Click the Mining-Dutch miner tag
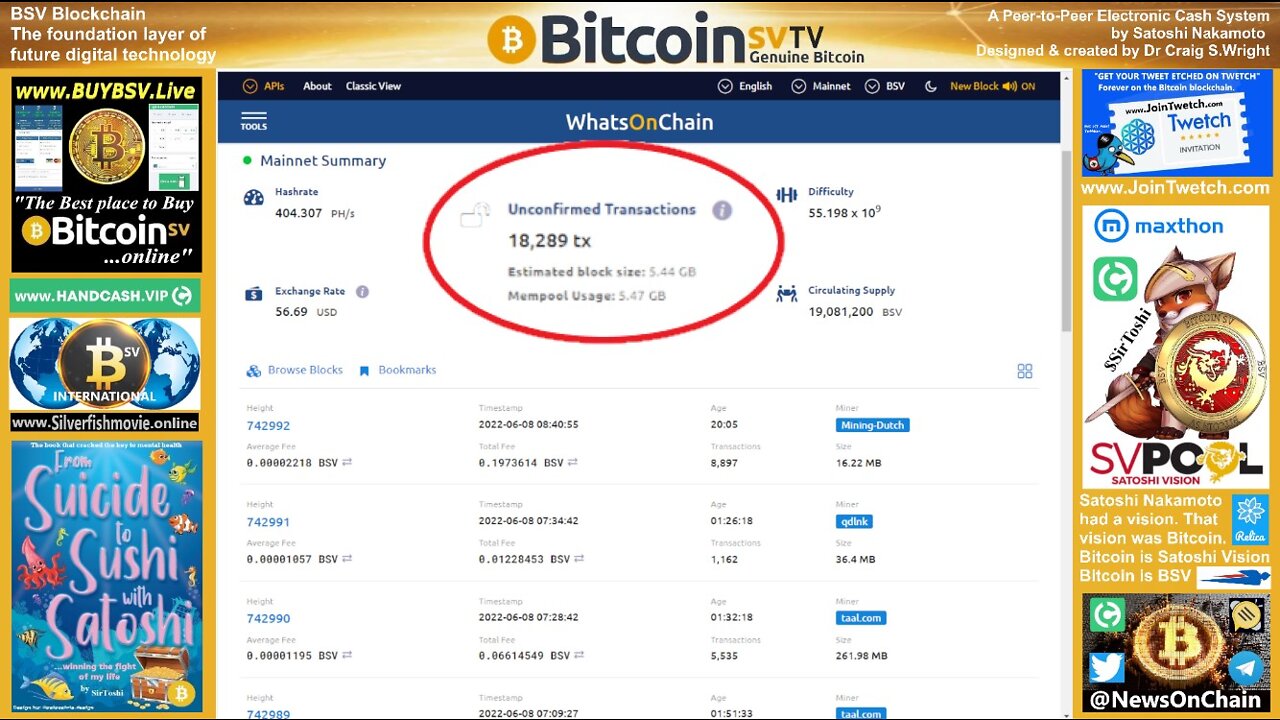Screen dimensions: 1280x720 tap(872, 425)
